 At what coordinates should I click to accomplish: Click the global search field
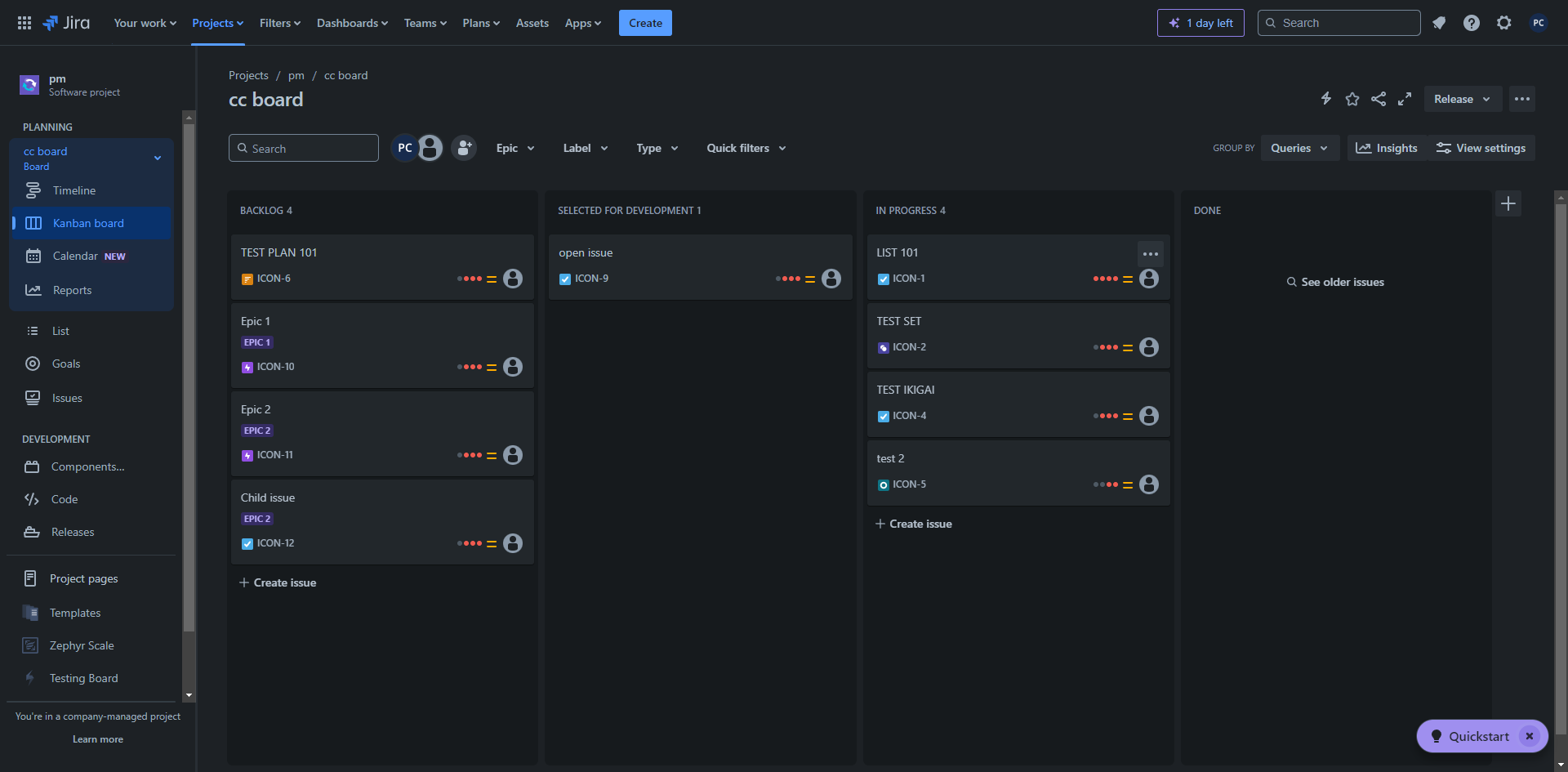[1339, 23]
